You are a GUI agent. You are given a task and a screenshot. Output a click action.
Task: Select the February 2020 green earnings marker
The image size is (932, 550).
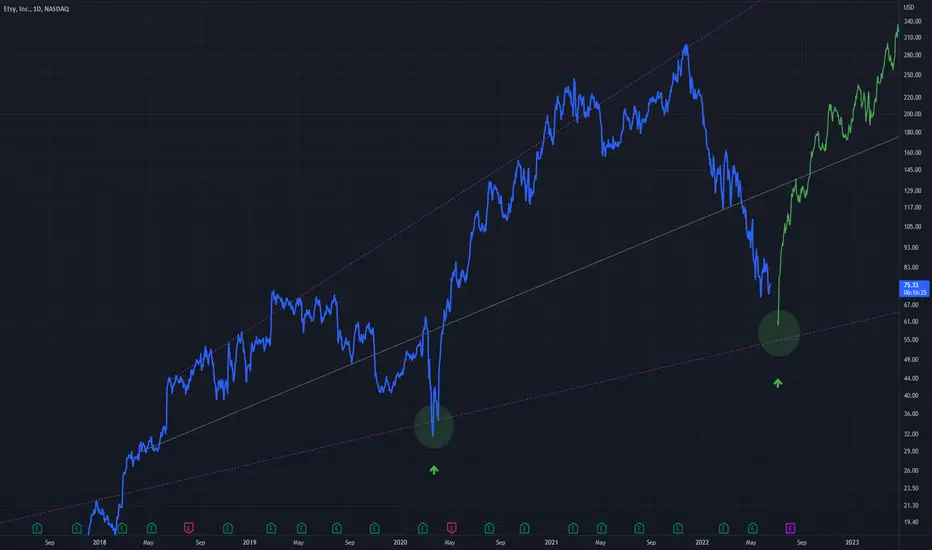[x=423, y=528]
